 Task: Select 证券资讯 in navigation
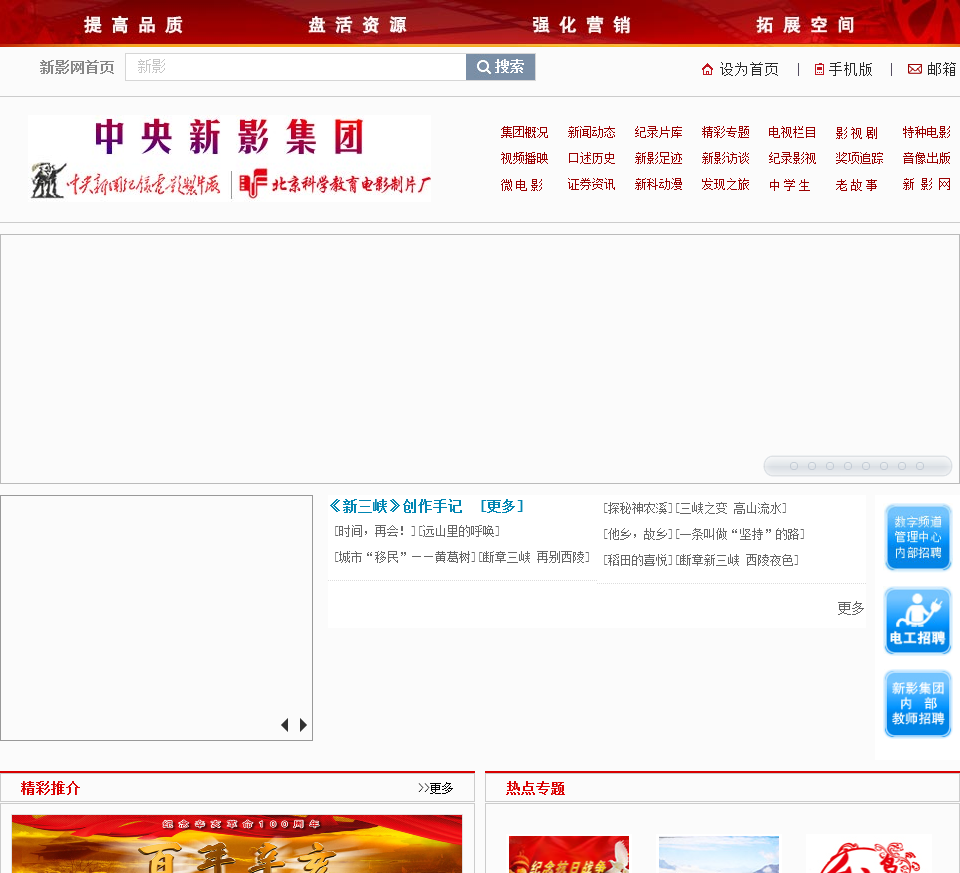click(x=591, y=184)
